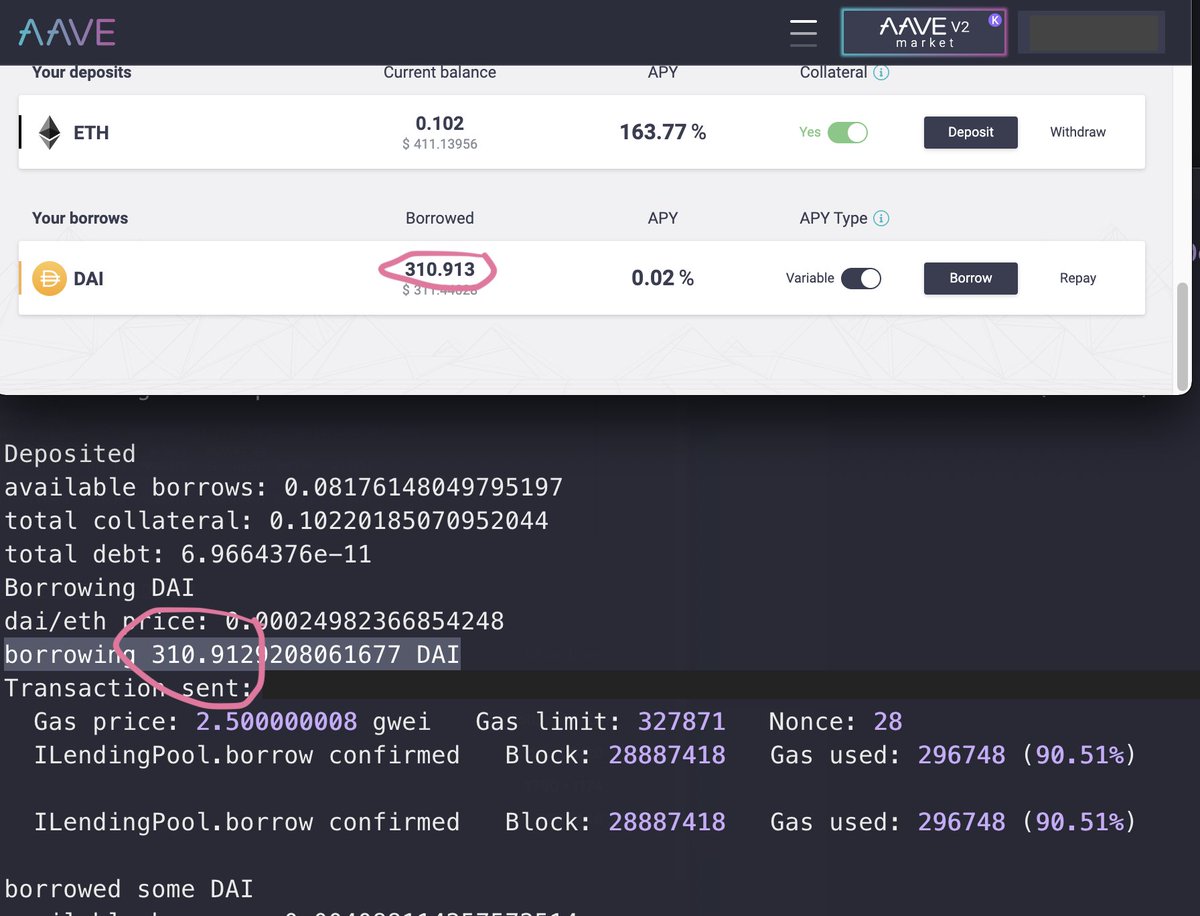Click the AAVE logo

tap(67, 33)
